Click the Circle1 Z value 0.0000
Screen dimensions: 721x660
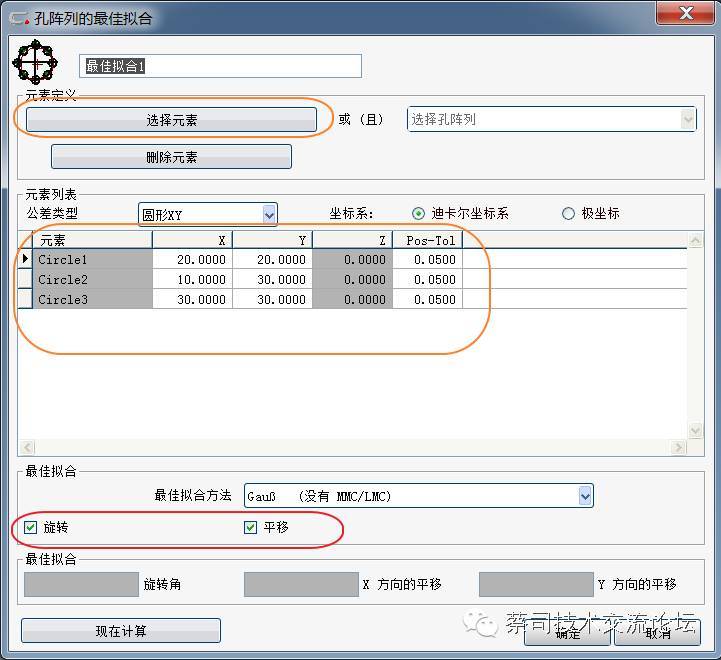(x=352, y=259)
